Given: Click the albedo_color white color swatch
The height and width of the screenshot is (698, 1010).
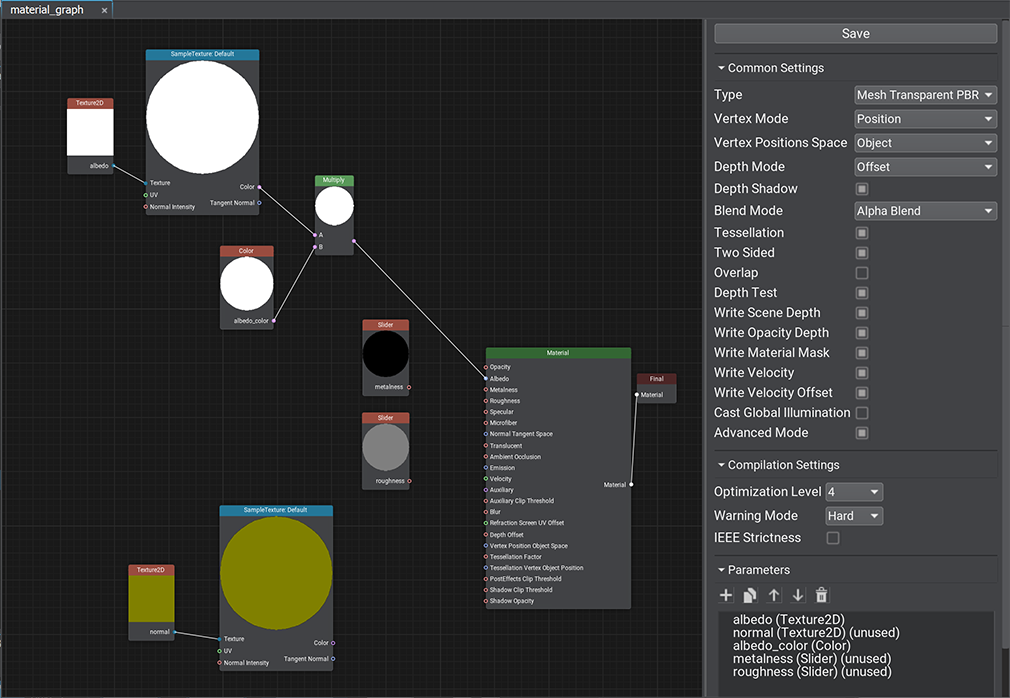Looking at the screenshot, I should coord(246,284).
